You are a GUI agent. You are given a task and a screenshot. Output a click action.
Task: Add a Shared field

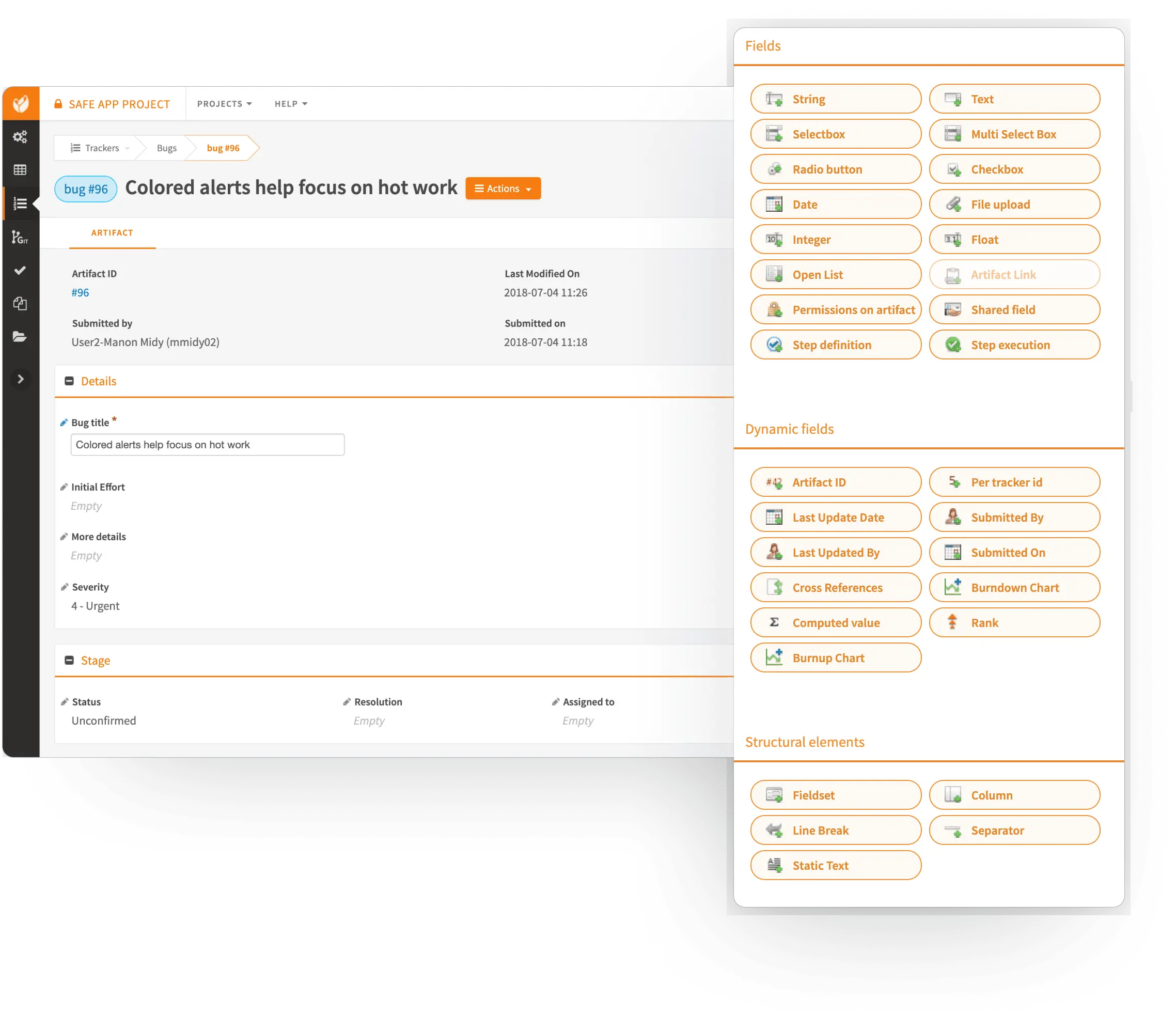point(1014,310)
